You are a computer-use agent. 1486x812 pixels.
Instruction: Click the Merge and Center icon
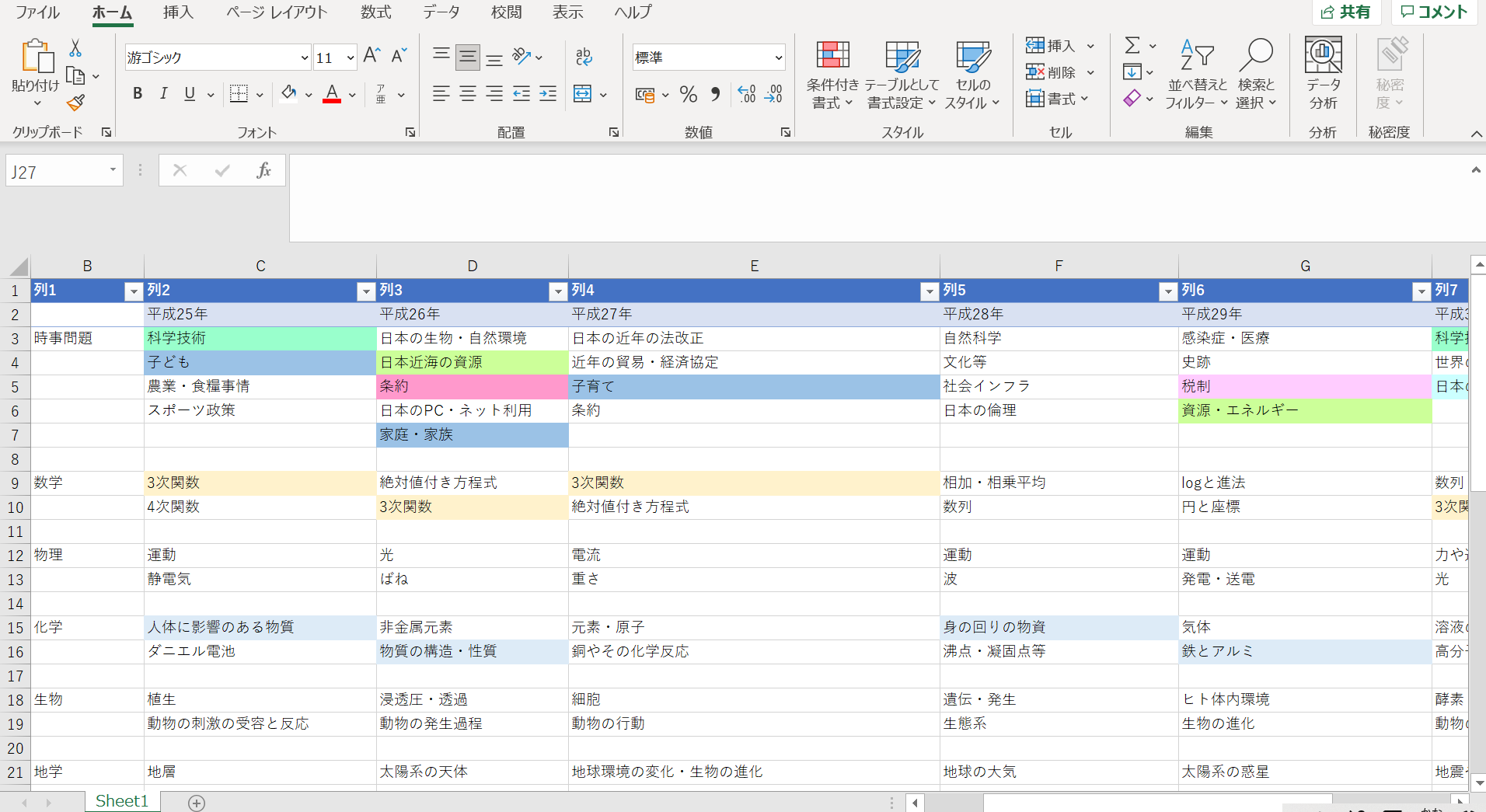tap(583, 95)
